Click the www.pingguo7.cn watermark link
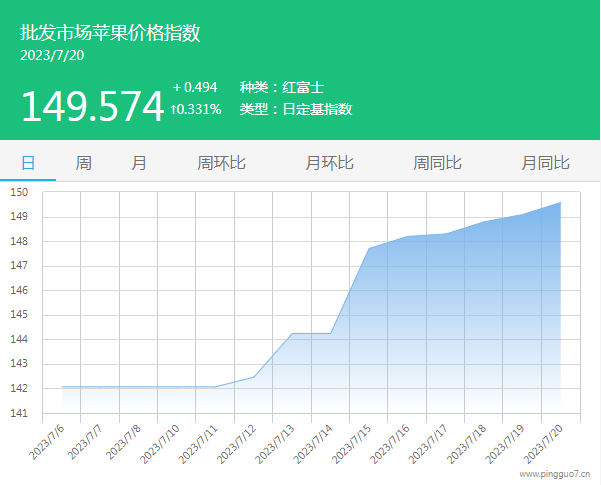 pyautogui.click(x=554, y=475)
